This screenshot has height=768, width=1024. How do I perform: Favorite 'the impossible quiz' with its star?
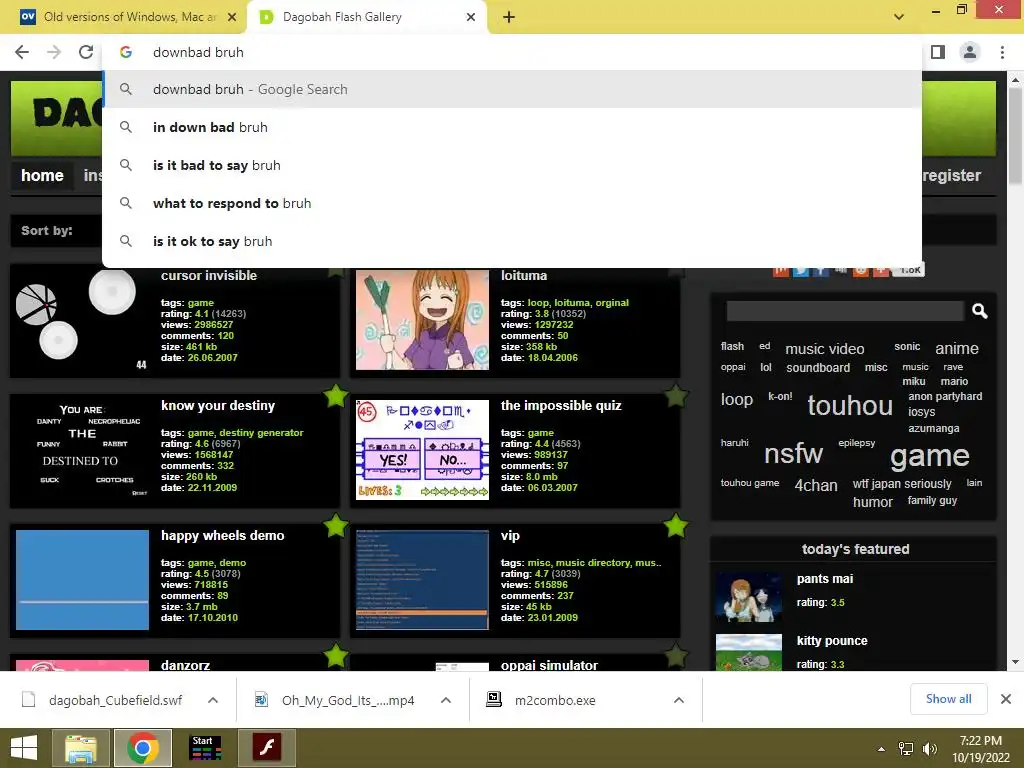676,396
